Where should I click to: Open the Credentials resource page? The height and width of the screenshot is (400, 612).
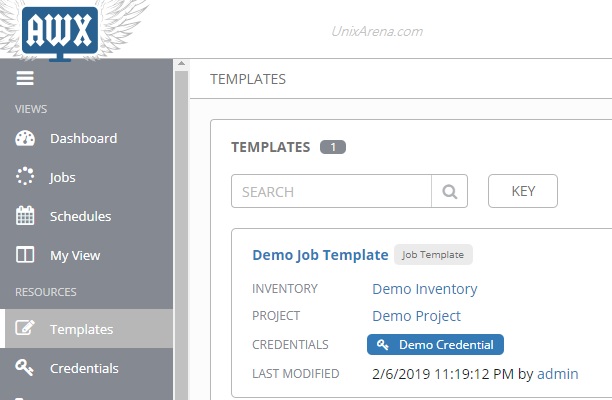coord(84,368)
